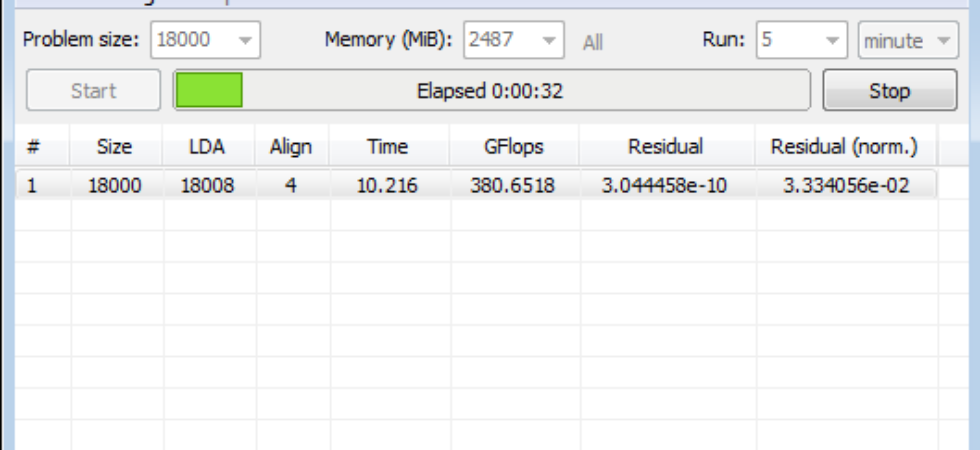
Task: Click the Stop button
Action: click(x=890, y=91)
